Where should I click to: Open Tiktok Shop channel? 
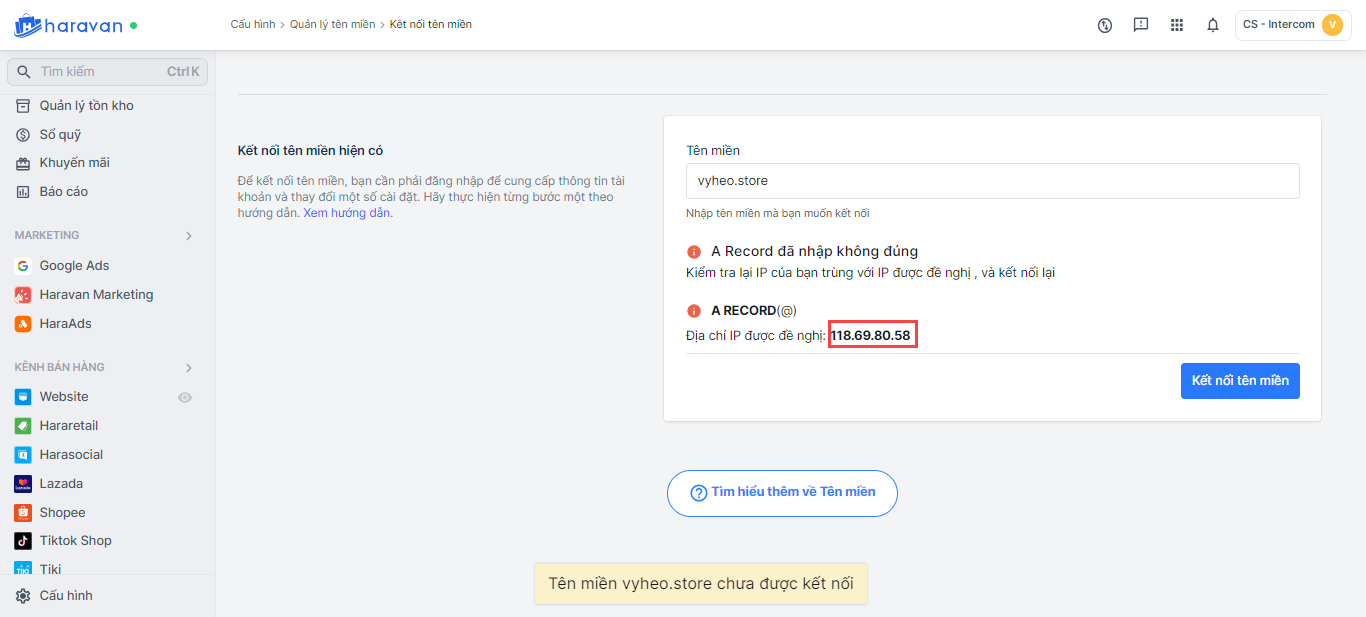(75, 541)
